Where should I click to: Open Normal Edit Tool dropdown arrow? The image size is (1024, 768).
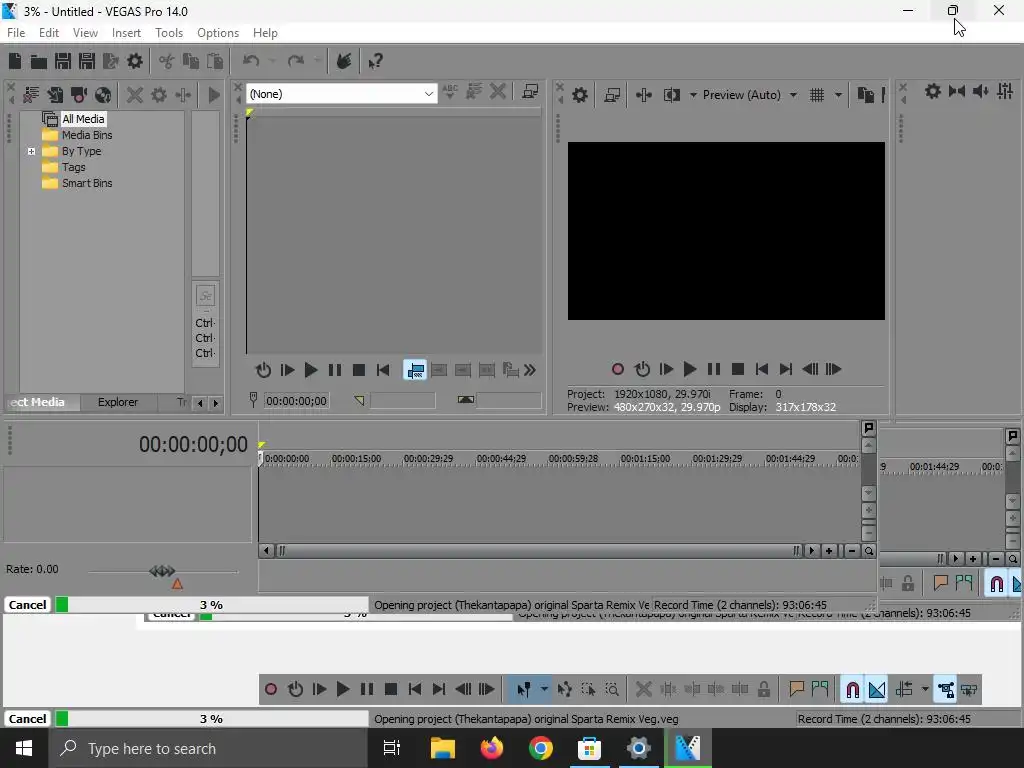coord(544,689)
